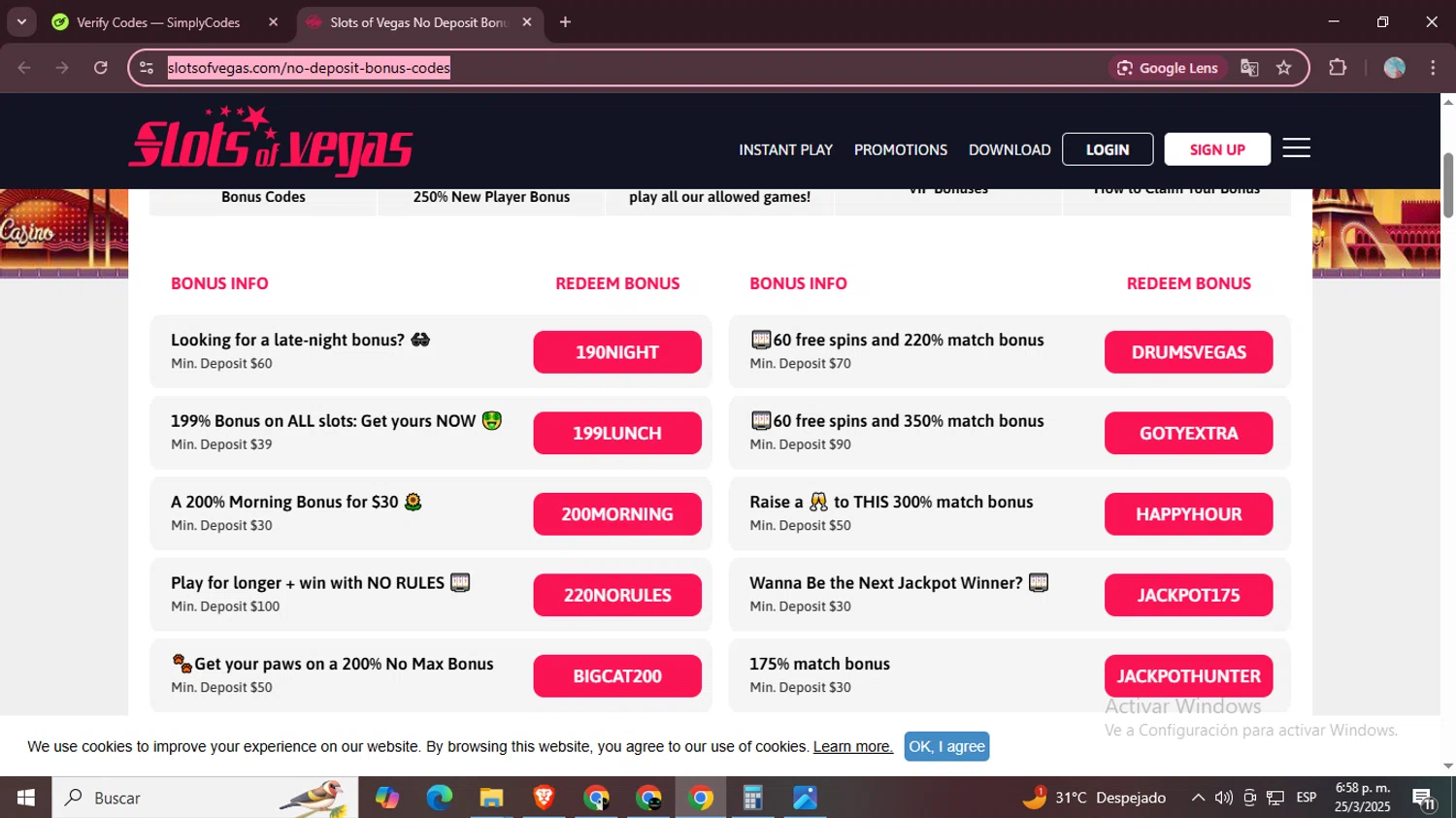Select the Bonus Codes section tab

pyautogui.click(x=263, y=197)
